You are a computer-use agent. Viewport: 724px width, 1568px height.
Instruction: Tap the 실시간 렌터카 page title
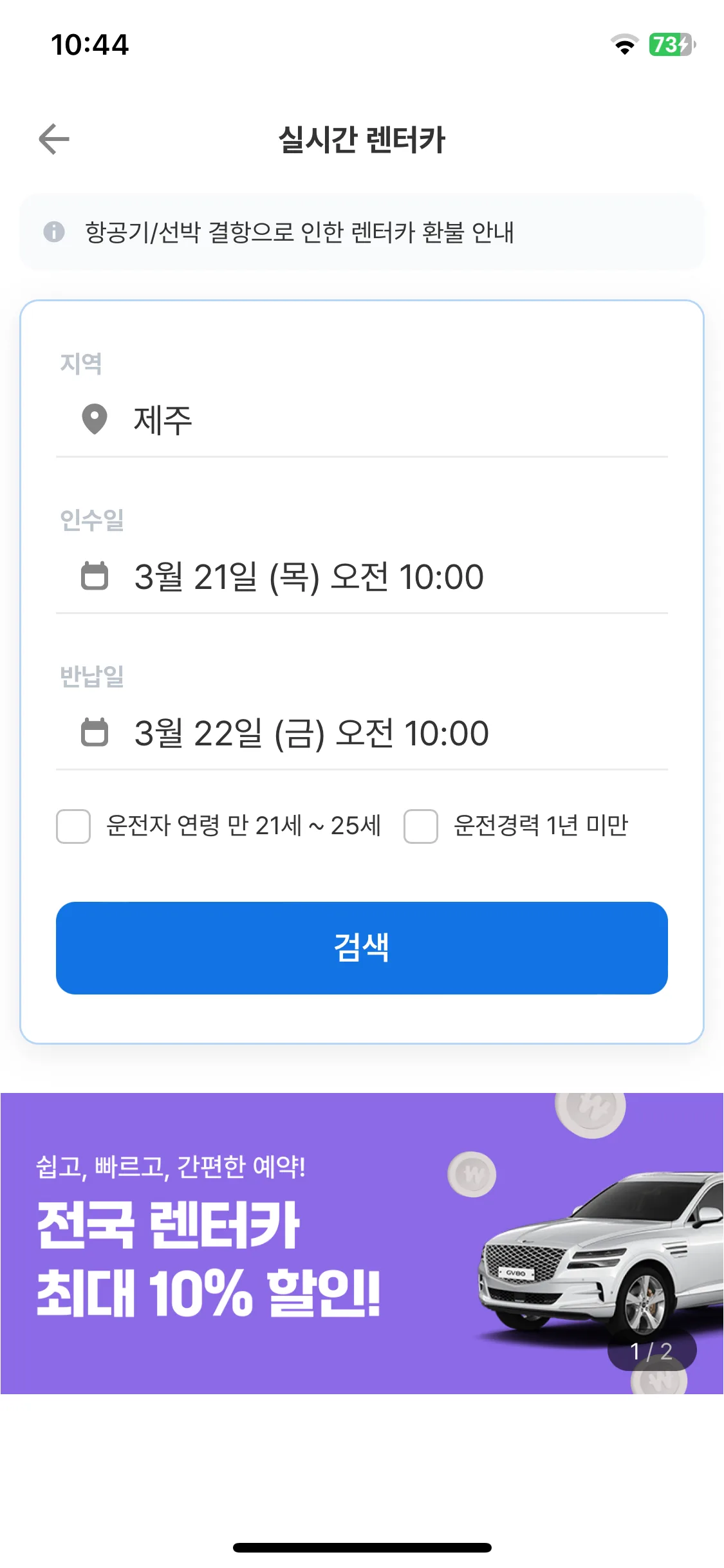pyautogui.click(x=362, y=140)
